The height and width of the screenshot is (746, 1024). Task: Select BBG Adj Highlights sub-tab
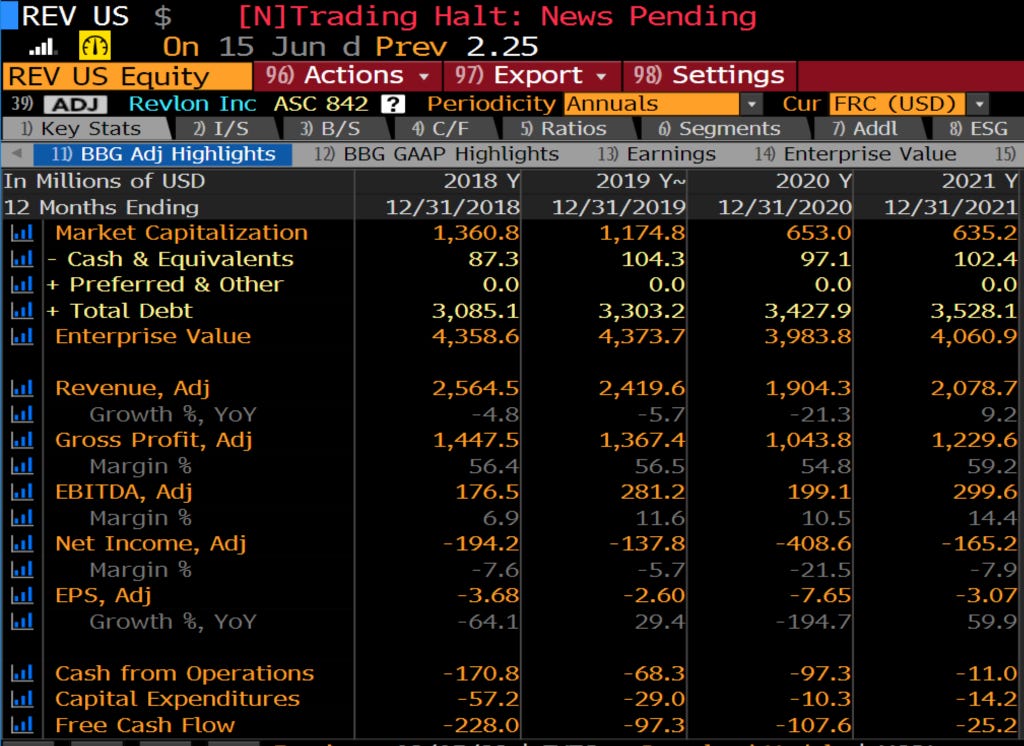[x=162, y=154]
